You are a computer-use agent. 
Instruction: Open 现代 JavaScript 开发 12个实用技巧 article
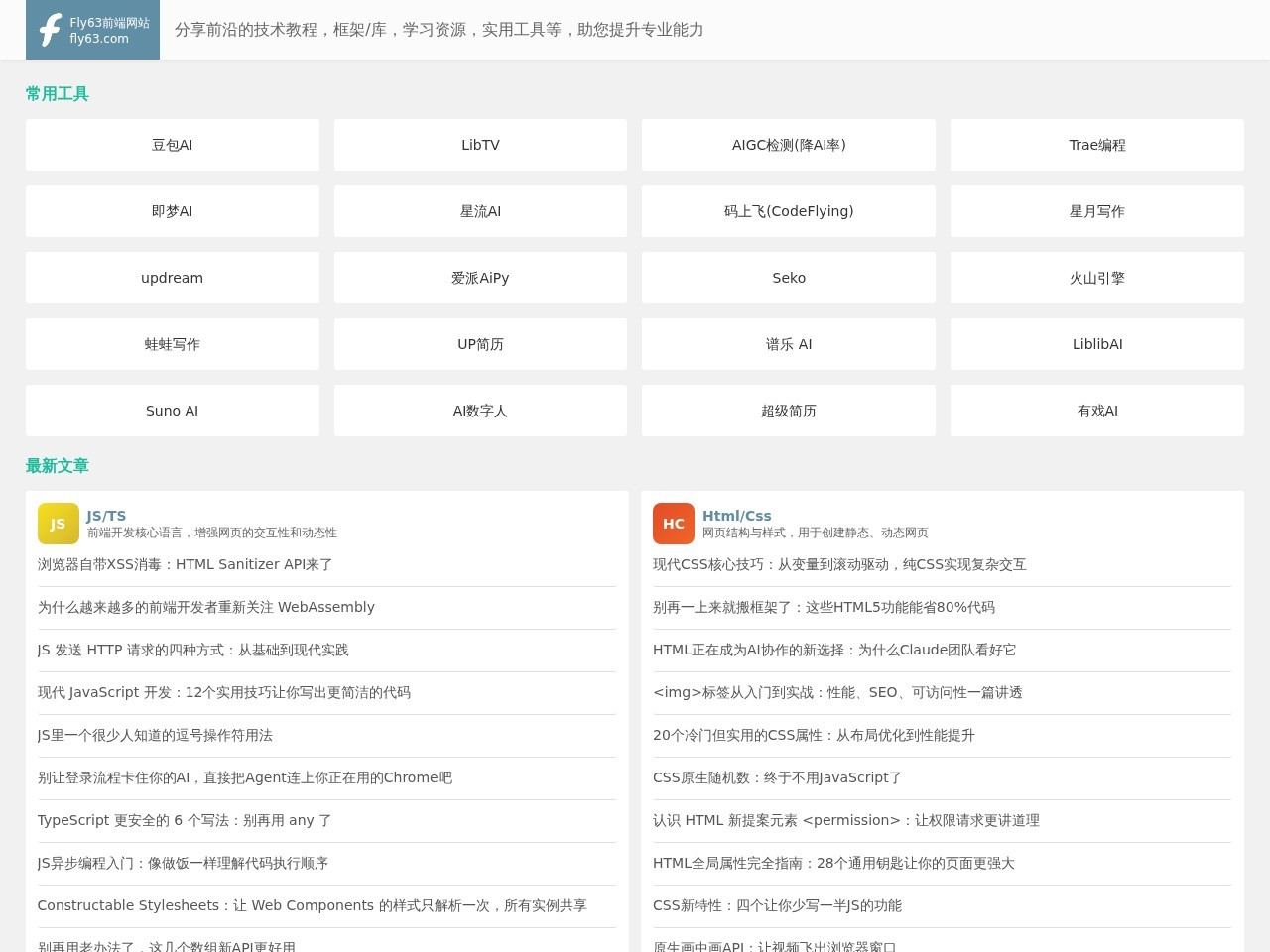[224, 692]
